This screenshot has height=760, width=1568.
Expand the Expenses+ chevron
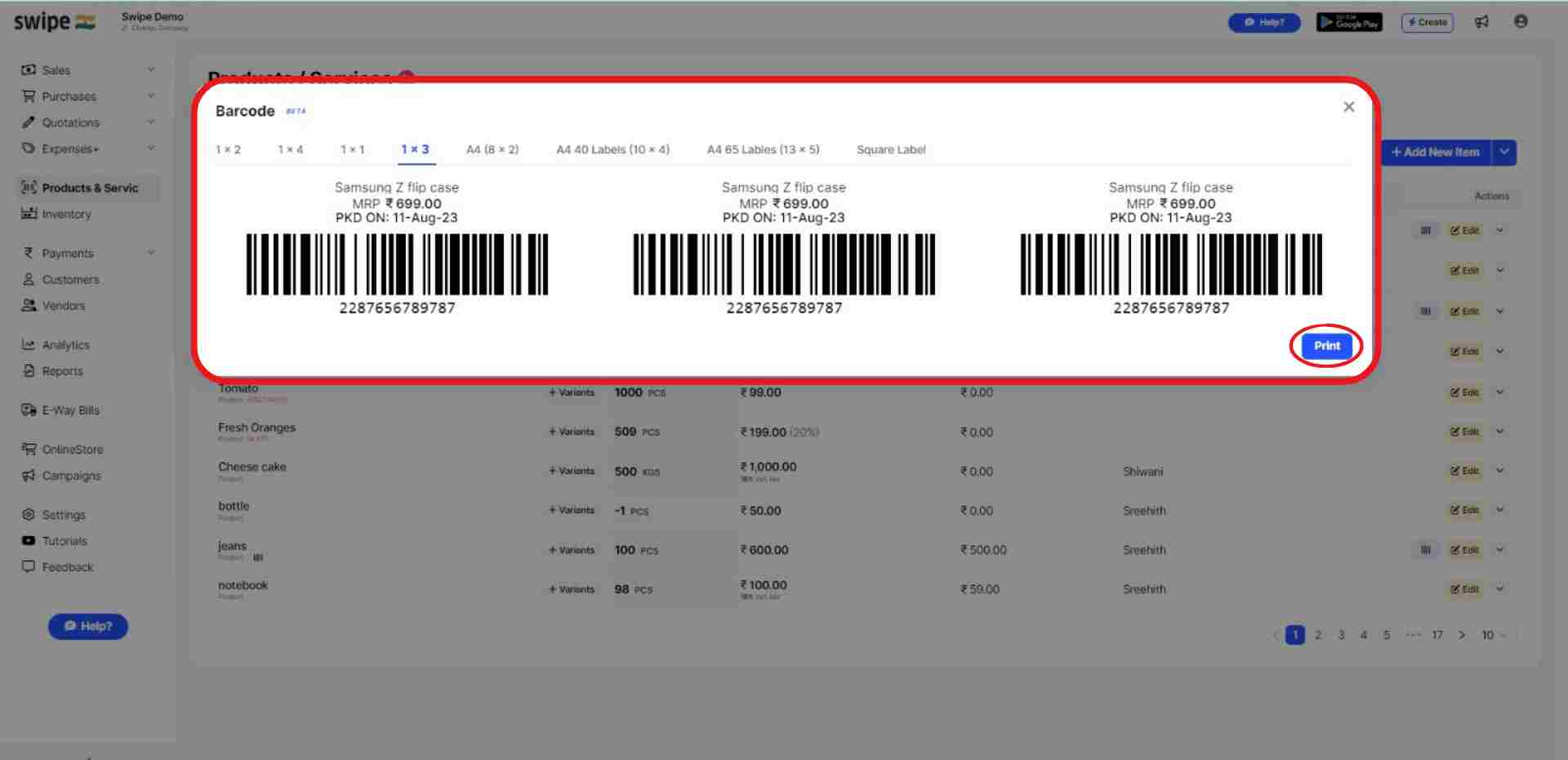coord(151,149)
